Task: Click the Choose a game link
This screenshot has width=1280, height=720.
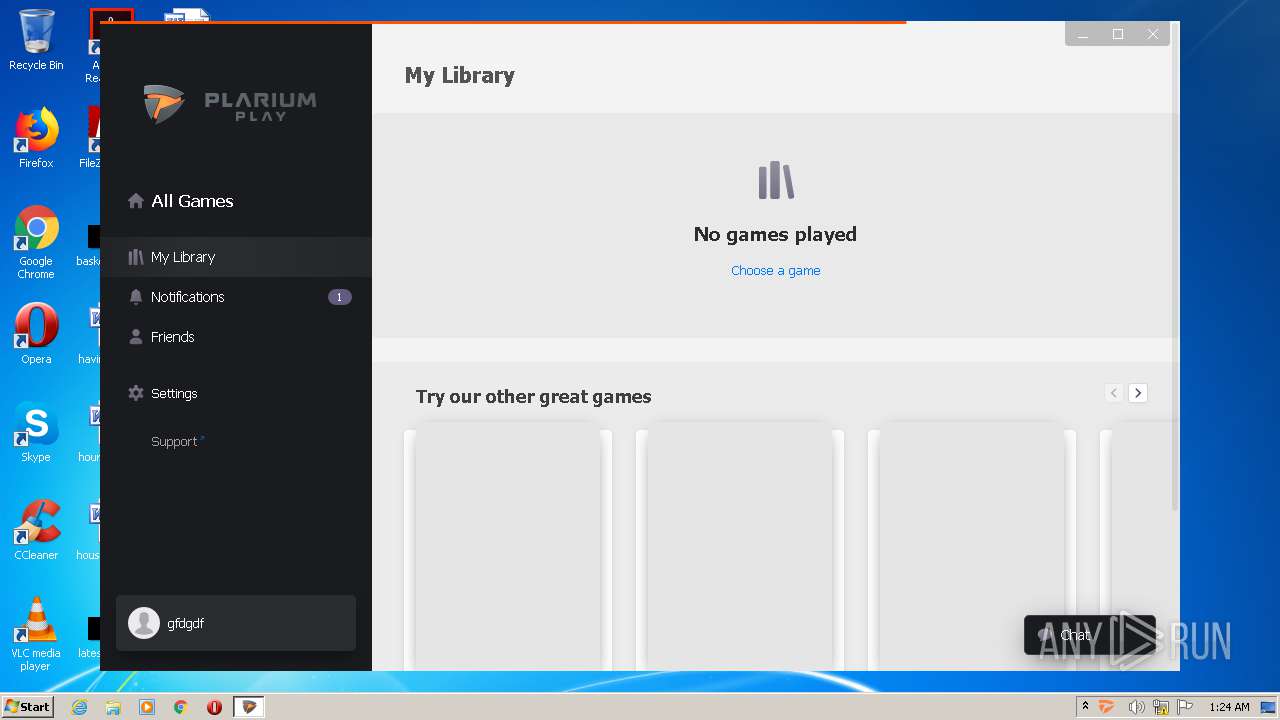Action: coord(776,270)
